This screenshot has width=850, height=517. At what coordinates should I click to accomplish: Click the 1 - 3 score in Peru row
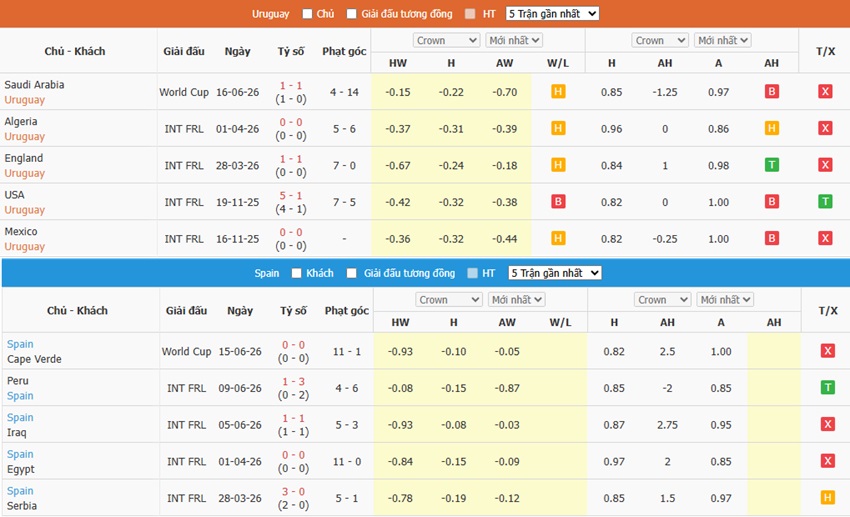tap(293, 382)
